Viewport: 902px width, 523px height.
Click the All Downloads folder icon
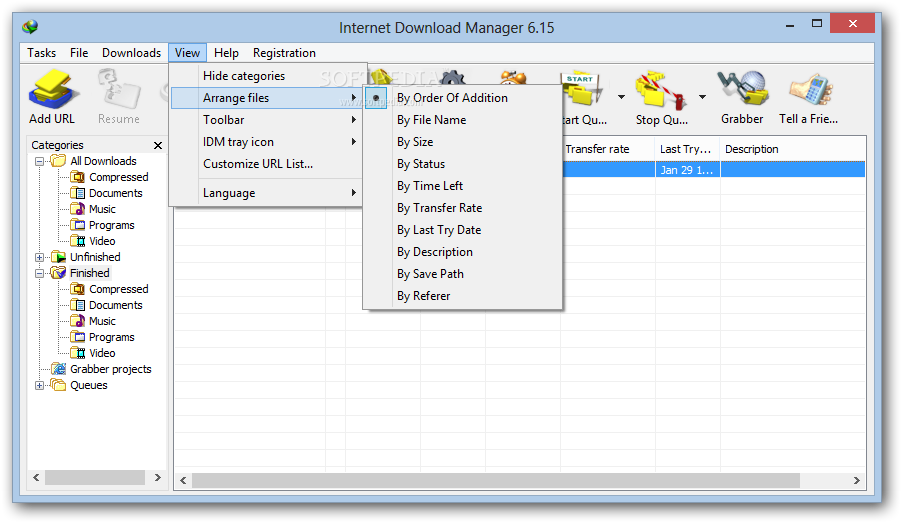coord(58,161)
